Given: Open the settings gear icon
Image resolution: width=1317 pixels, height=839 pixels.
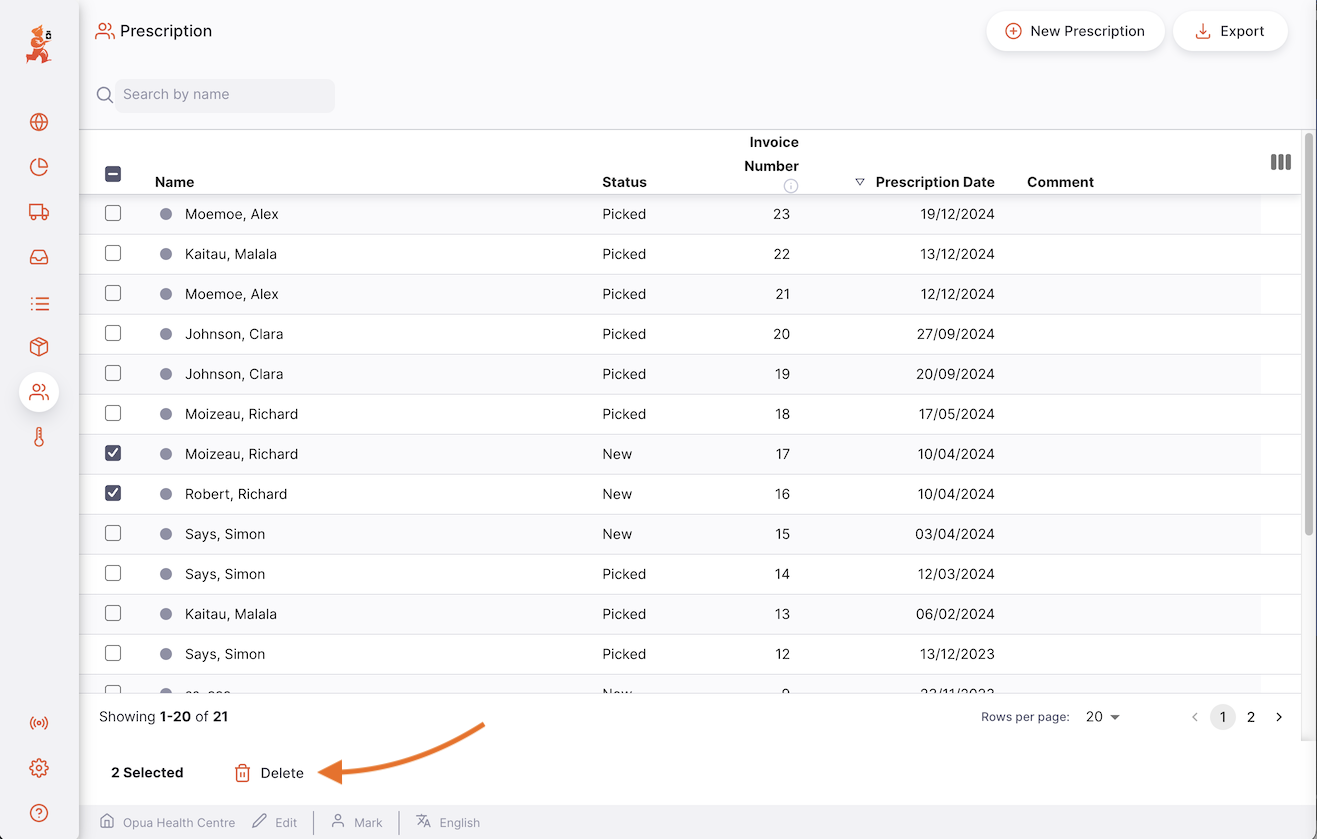Looking at the screenshot, I should tap(39, 768).
